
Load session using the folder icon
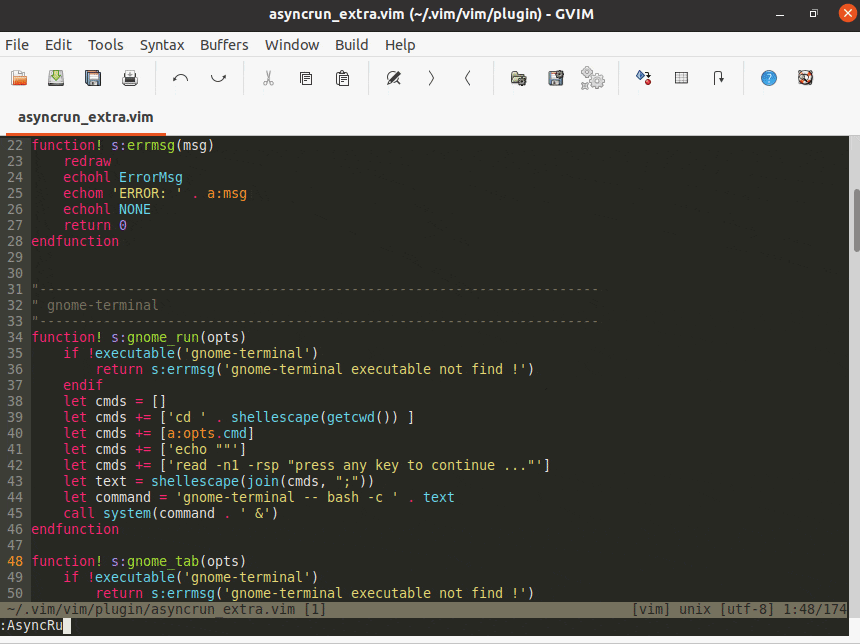click(518, 78)
